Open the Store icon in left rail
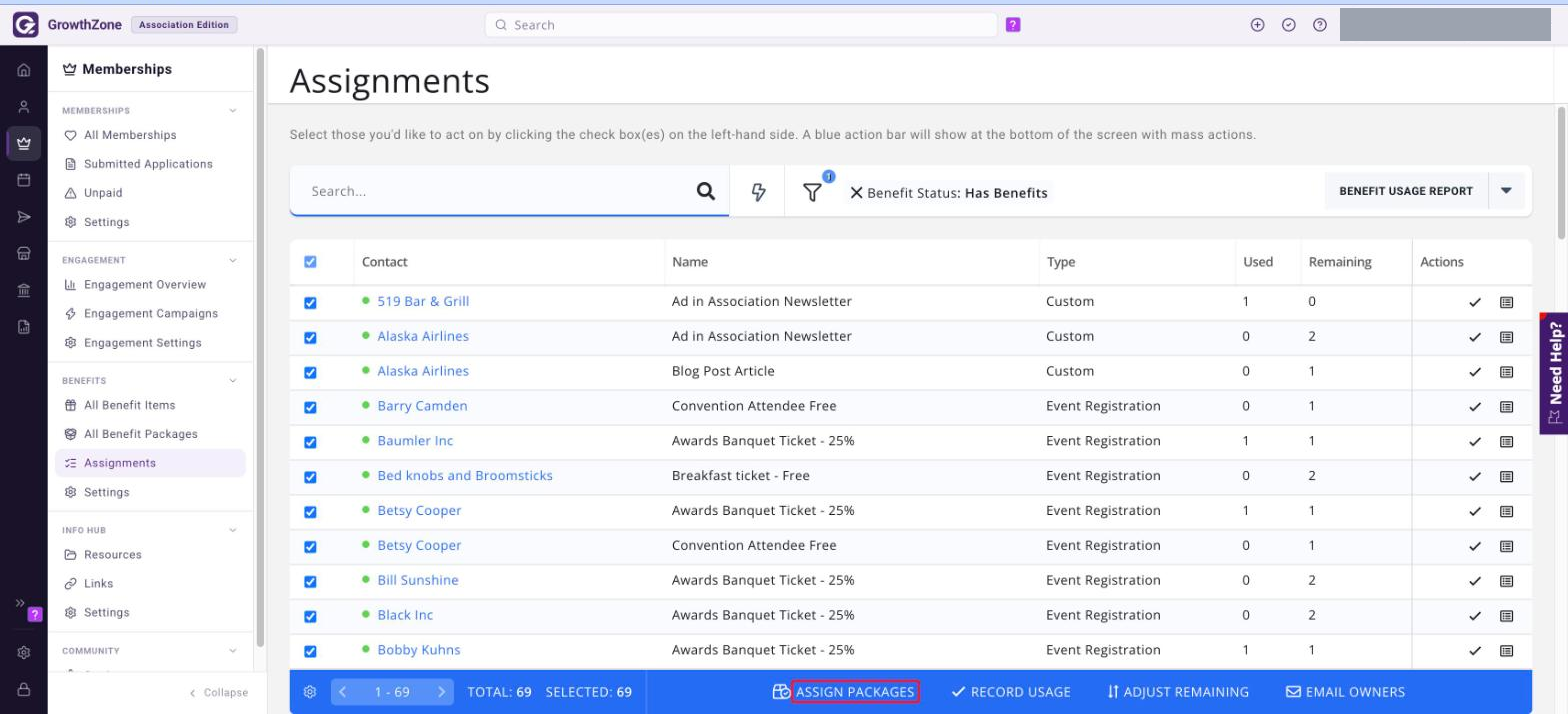The width and height of the screenshot is (1568, 714). point(24,253)
